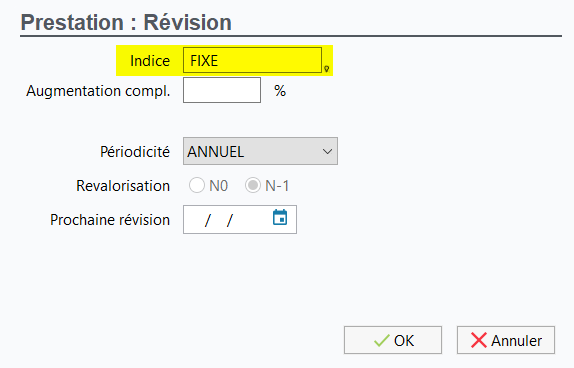Click the green checkmark icon on OK
Viewport: 574px width, 368px height.
(x=382, y=341)
